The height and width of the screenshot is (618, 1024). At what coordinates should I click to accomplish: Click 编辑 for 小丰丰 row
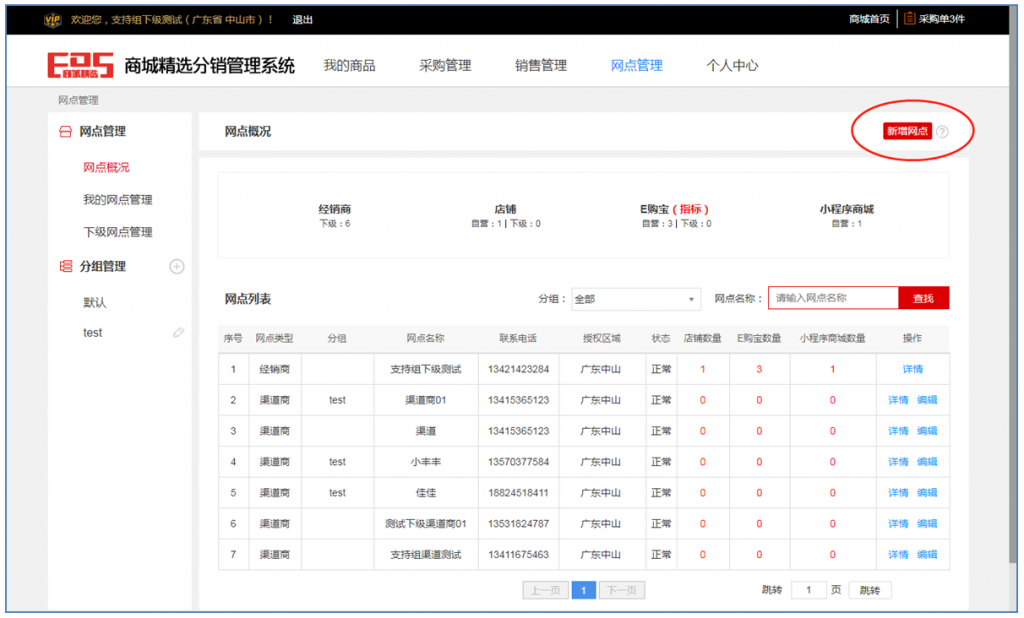pos(927,461)
